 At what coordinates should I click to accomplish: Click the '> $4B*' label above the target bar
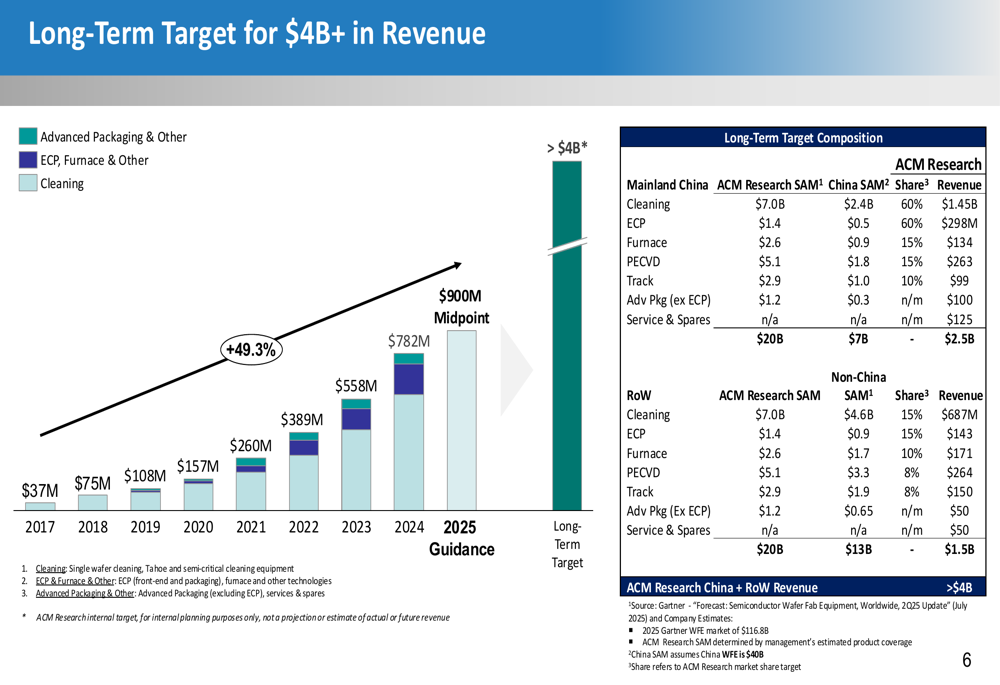[x=567, y=148]
